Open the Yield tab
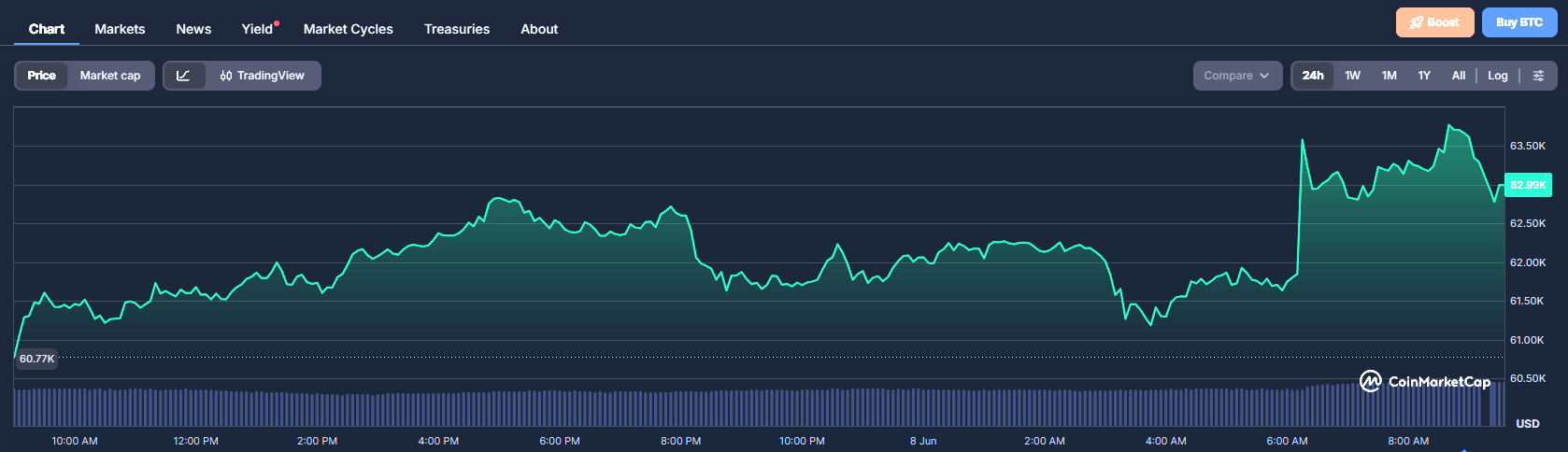Screen dimensions: 1568x452 pos(257,29)
